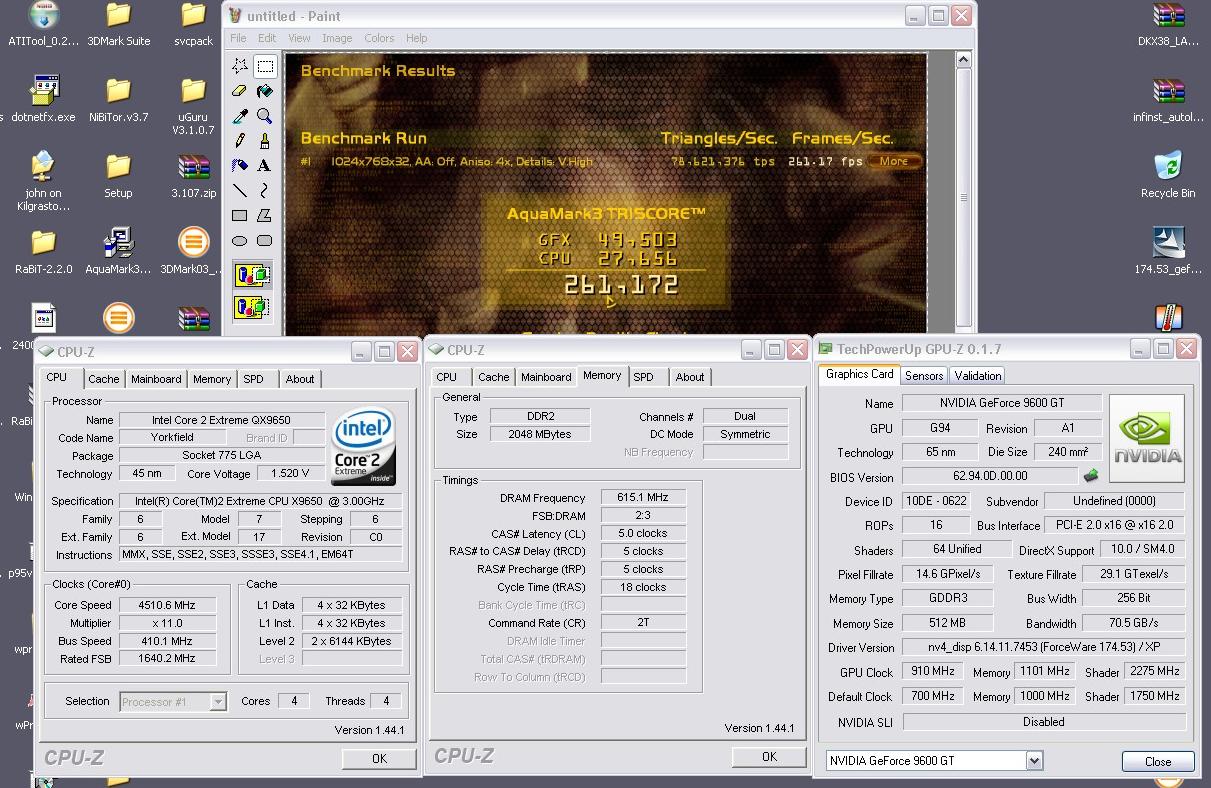This screenshot has width=1211, height=788.
Task: Choose the Curve tool in Paint
Action: 265,190
